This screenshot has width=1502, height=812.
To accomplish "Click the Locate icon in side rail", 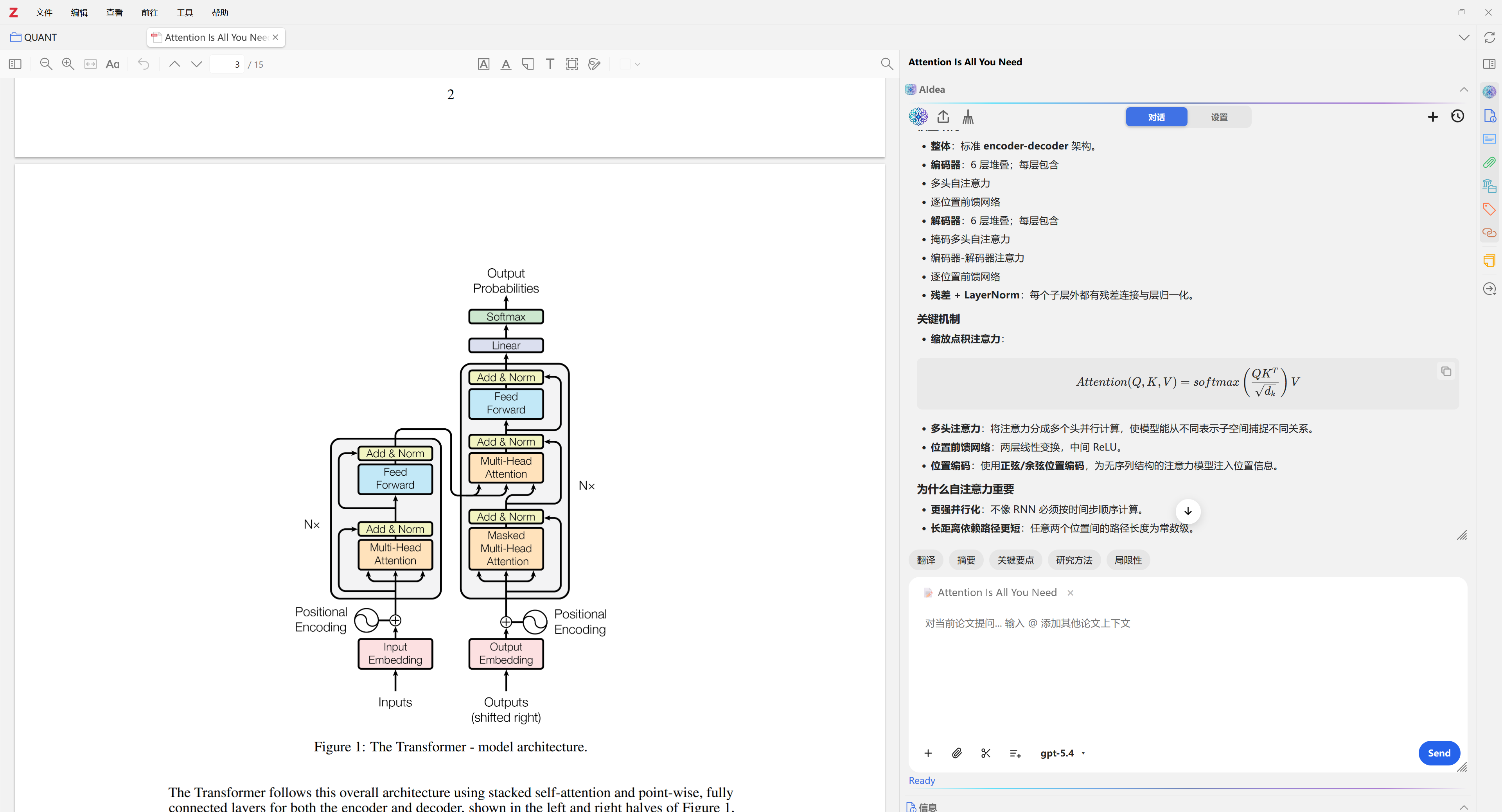I will point(1489,289).
